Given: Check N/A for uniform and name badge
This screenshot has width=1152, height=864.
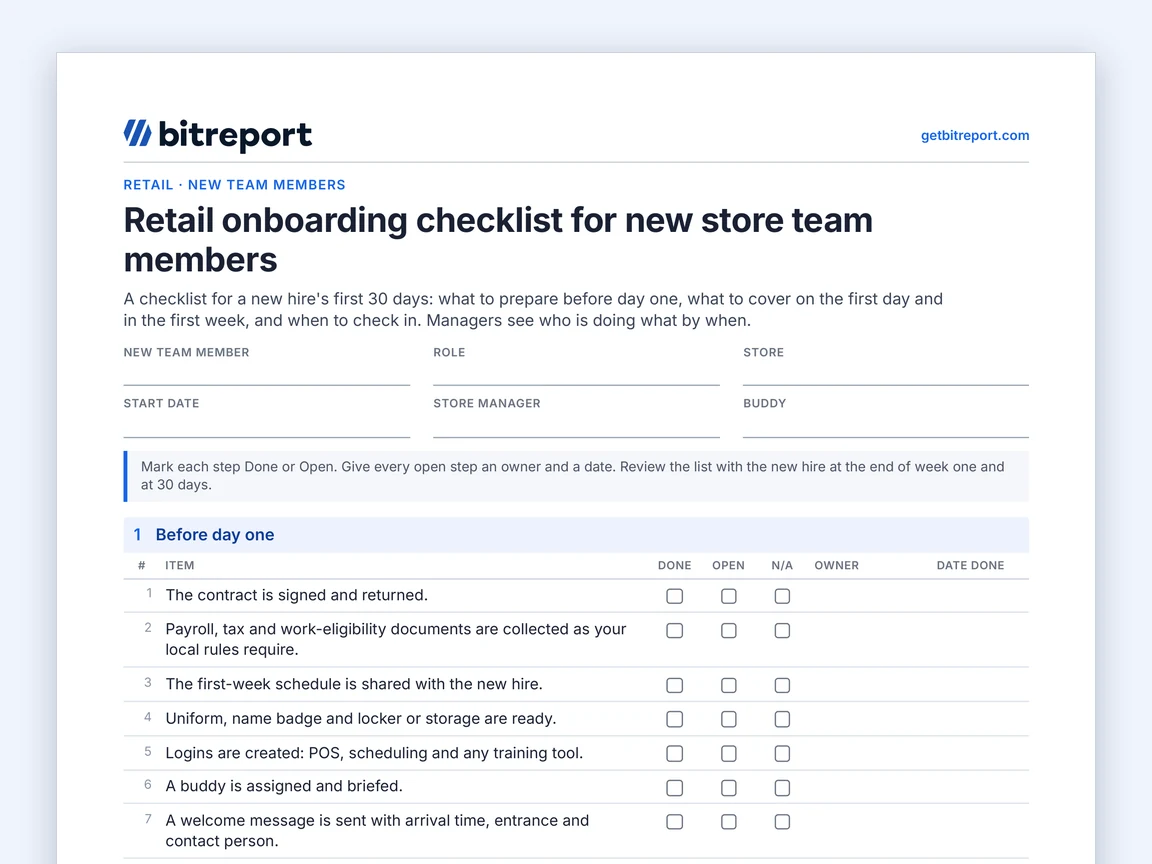Looking at the screenshot, I should tap(782, 719).
